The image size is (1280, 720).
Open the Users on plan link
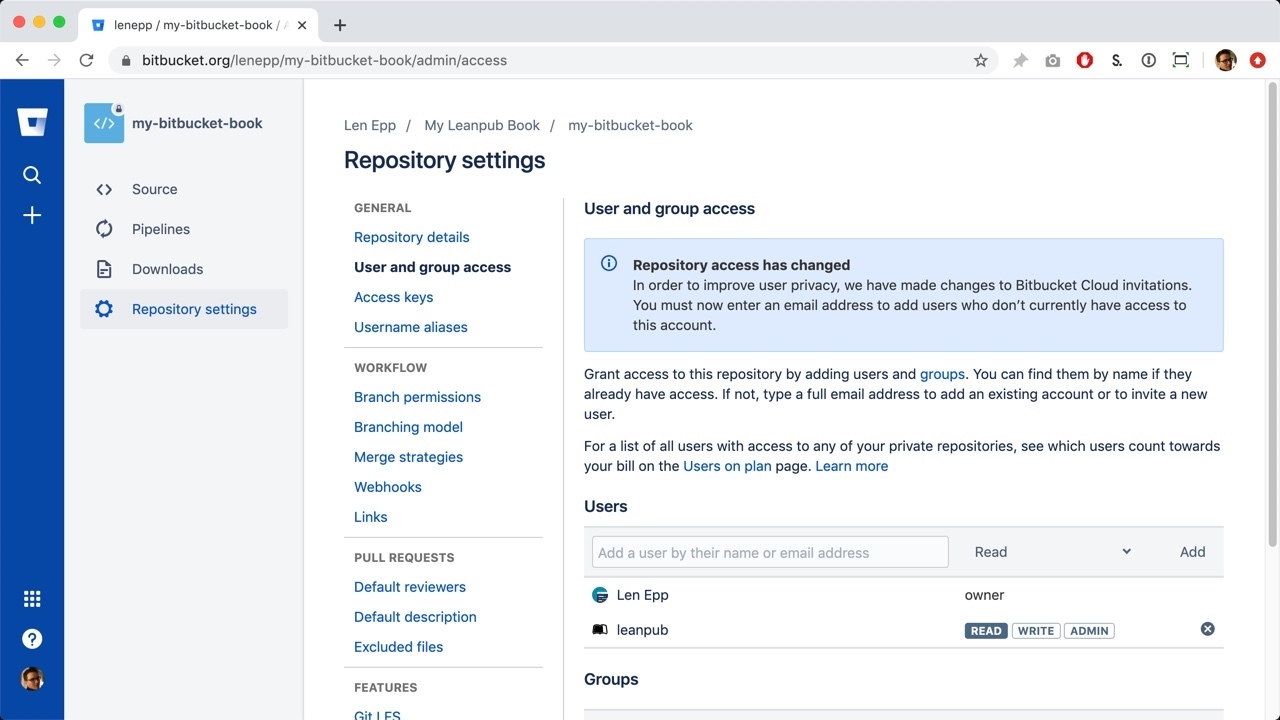coord(727,466)
